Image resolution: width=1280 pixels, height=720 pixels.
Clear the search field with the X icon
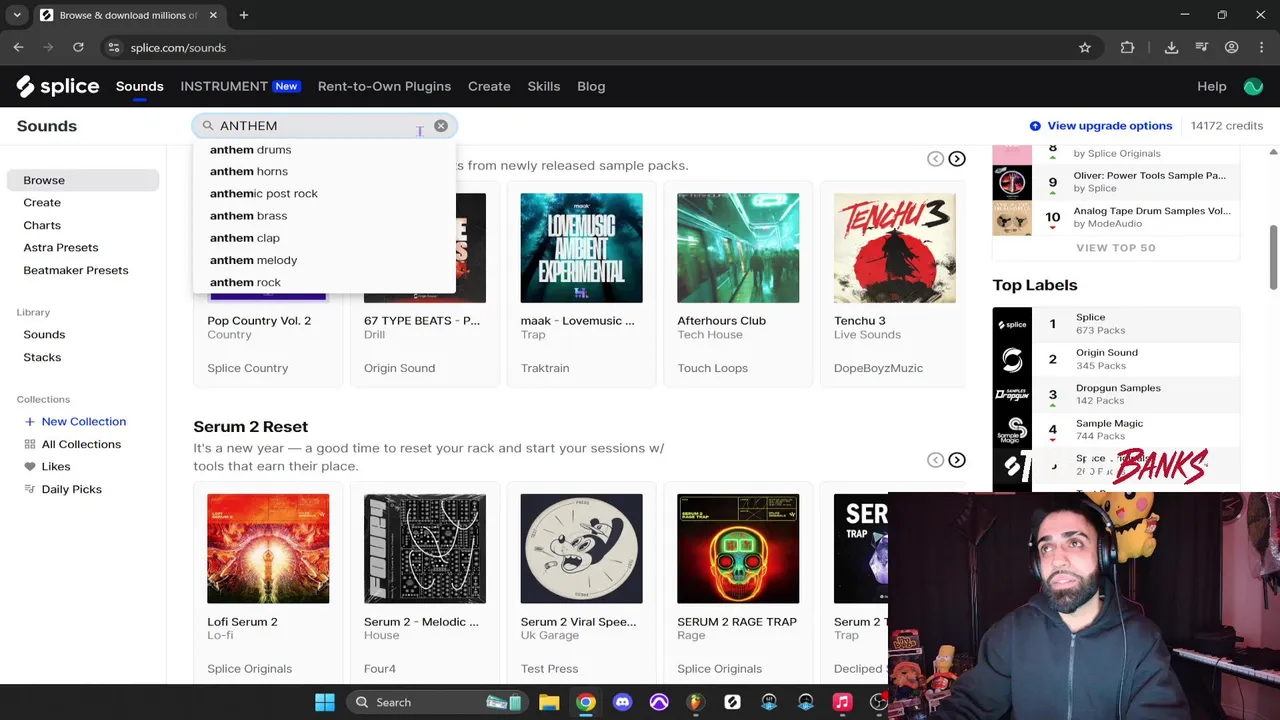click(x=441, y=126)
